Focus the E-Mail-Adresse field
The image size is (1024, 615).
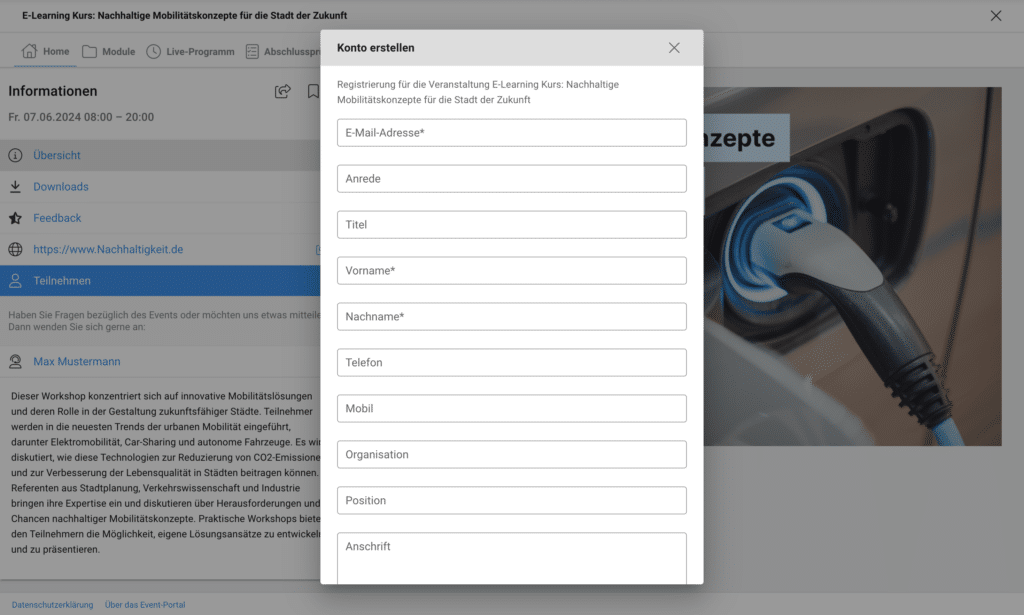pyautogui.click(x=511, y=133)
